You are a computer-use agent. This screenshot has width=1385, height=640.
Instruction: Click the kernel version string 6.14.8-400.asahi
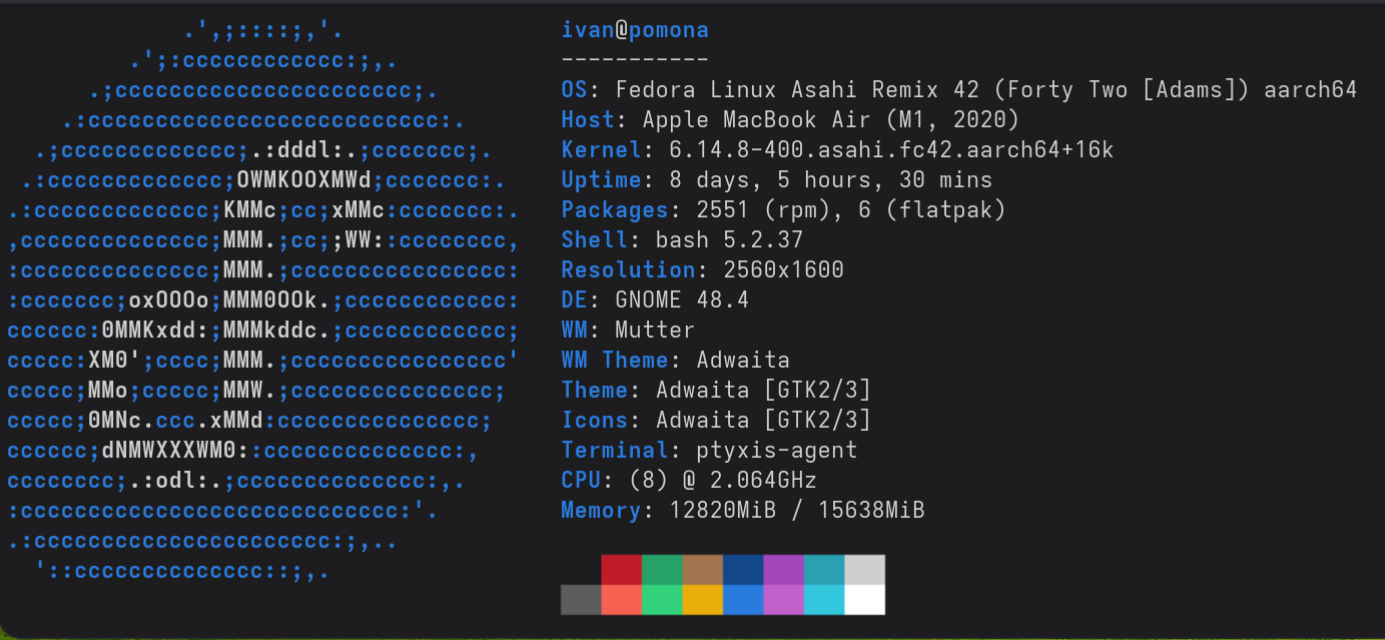click(x=878, y=150)
